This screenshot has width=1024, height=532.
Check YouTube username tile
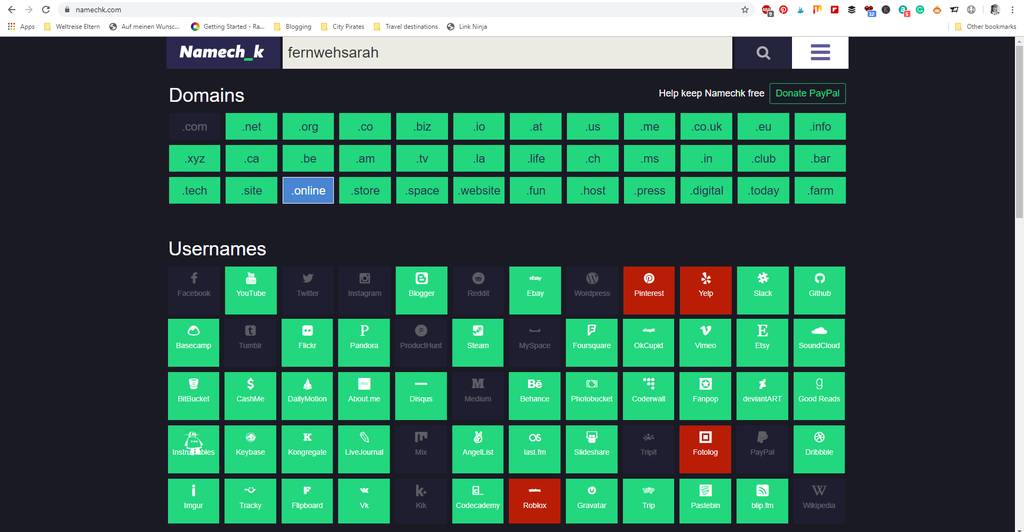251,290
